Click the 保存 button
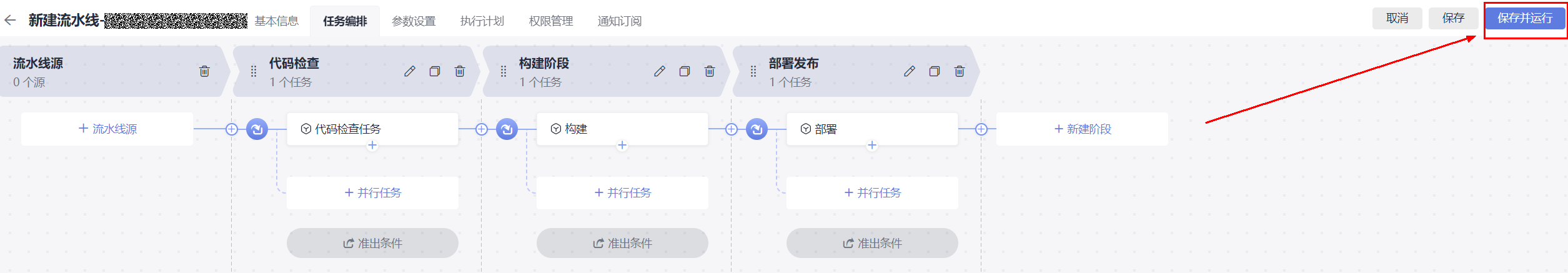 pyautogui.click(x=1453, y=18)
